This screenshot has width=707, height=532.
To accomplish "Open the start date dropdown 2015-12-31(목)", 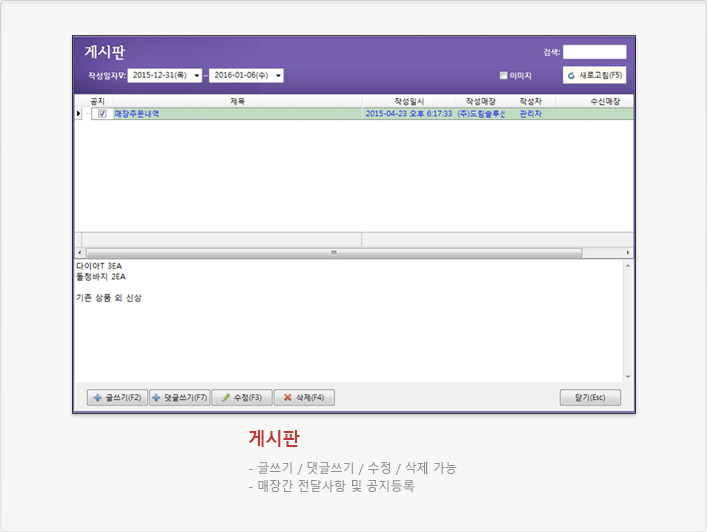I will pyautogui.click(x=197, y=75).
